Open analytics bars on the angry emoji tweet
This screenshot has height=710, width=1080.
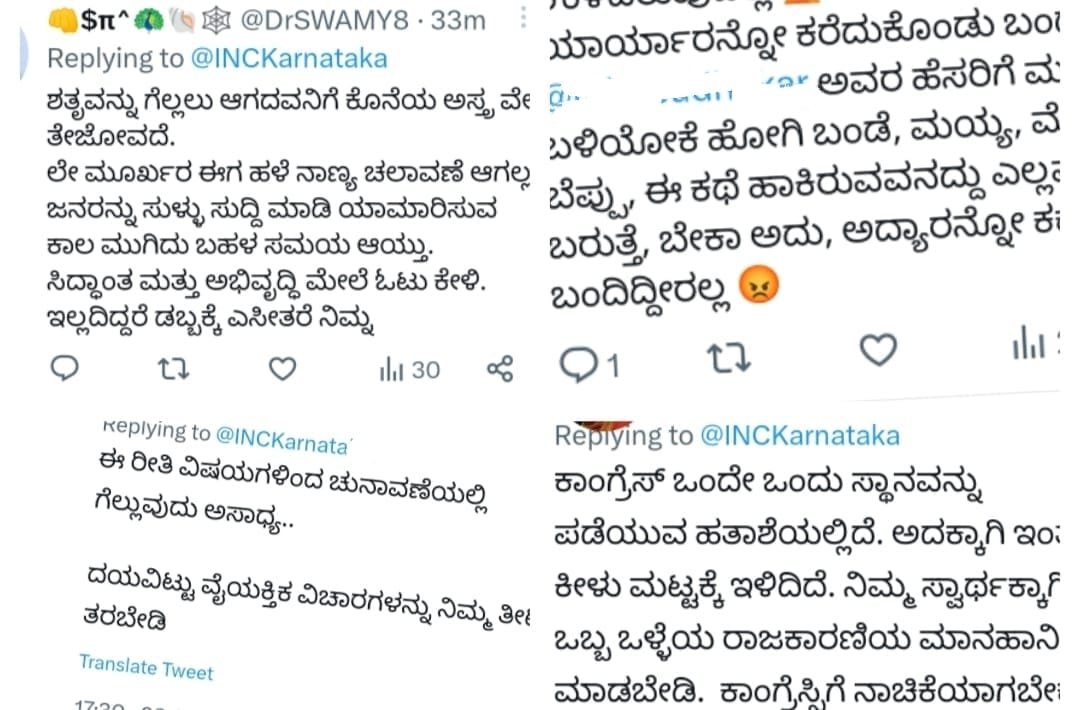1035,342
